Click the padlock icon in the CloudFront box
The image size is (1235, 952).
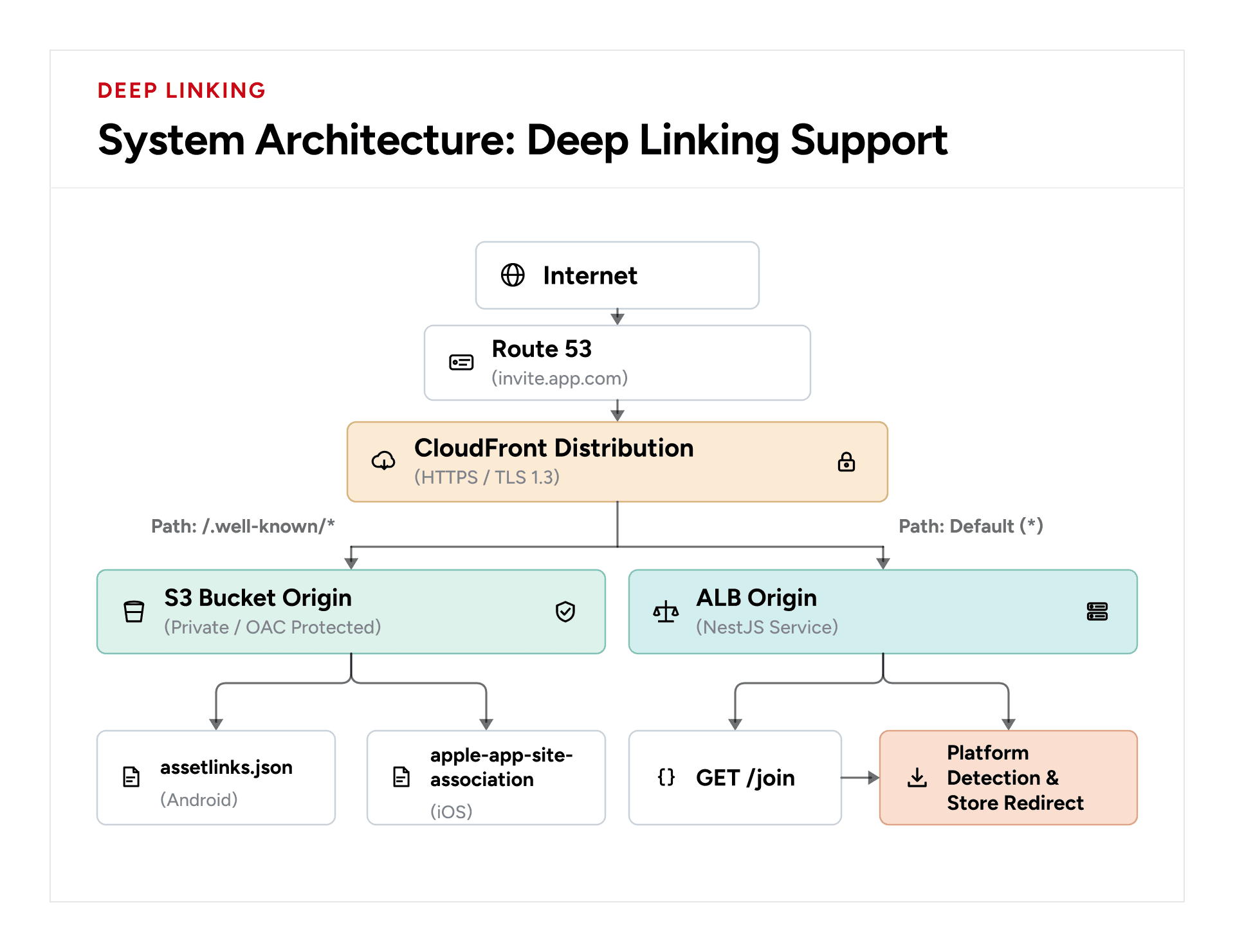tap(846, 461)
